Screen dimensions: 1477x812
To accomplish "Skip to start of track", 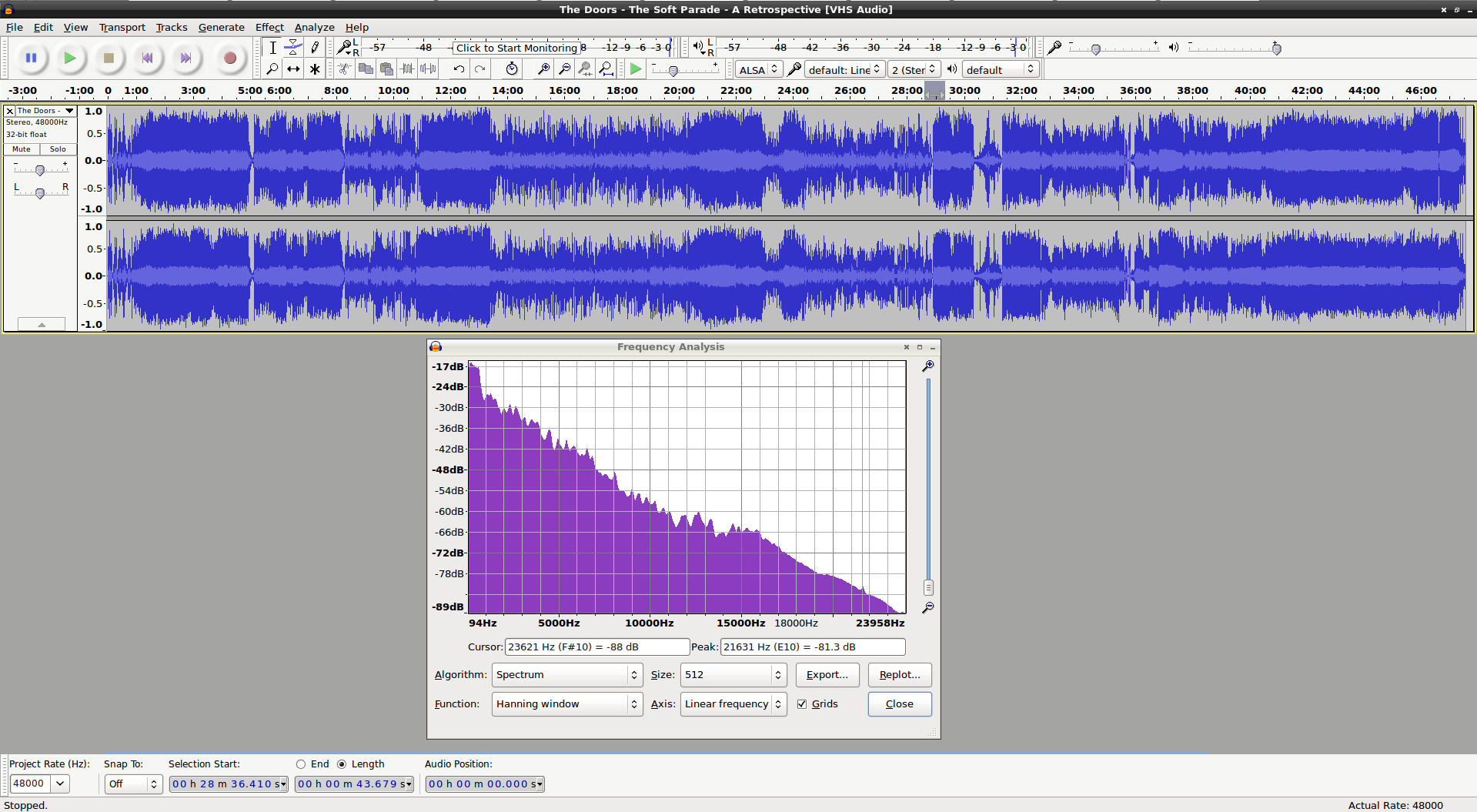I will (x=147, y=58).
